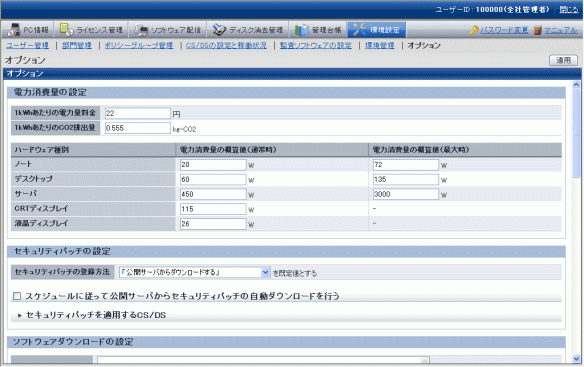Click the サーバ normal power input (450)

213,194
